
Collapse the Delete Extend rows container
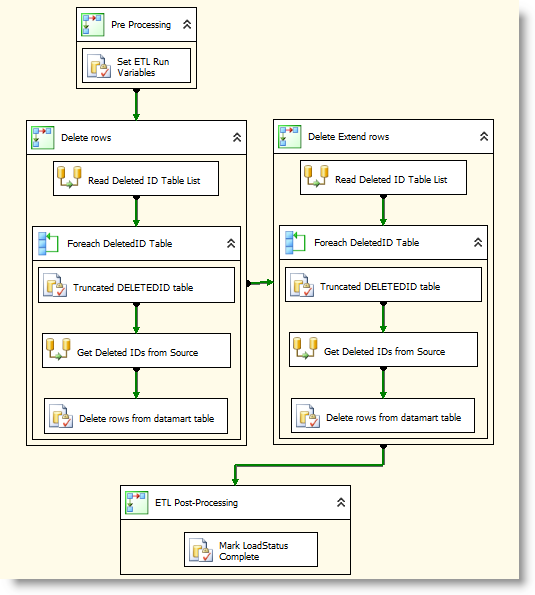pyautogui.click(x=484, y=137)
